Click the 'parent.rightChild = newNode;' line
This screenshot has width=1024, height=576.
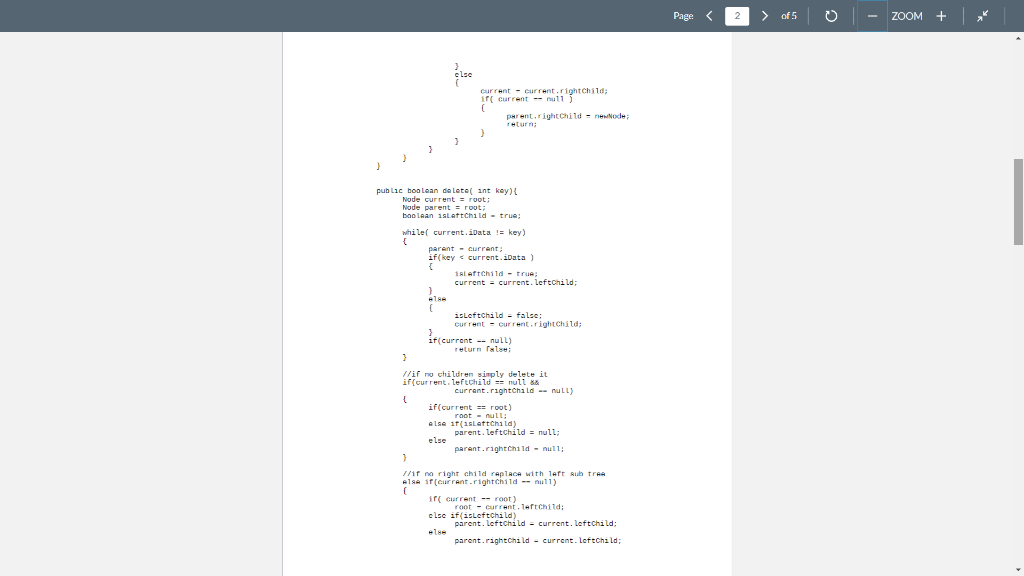[567, 115]
